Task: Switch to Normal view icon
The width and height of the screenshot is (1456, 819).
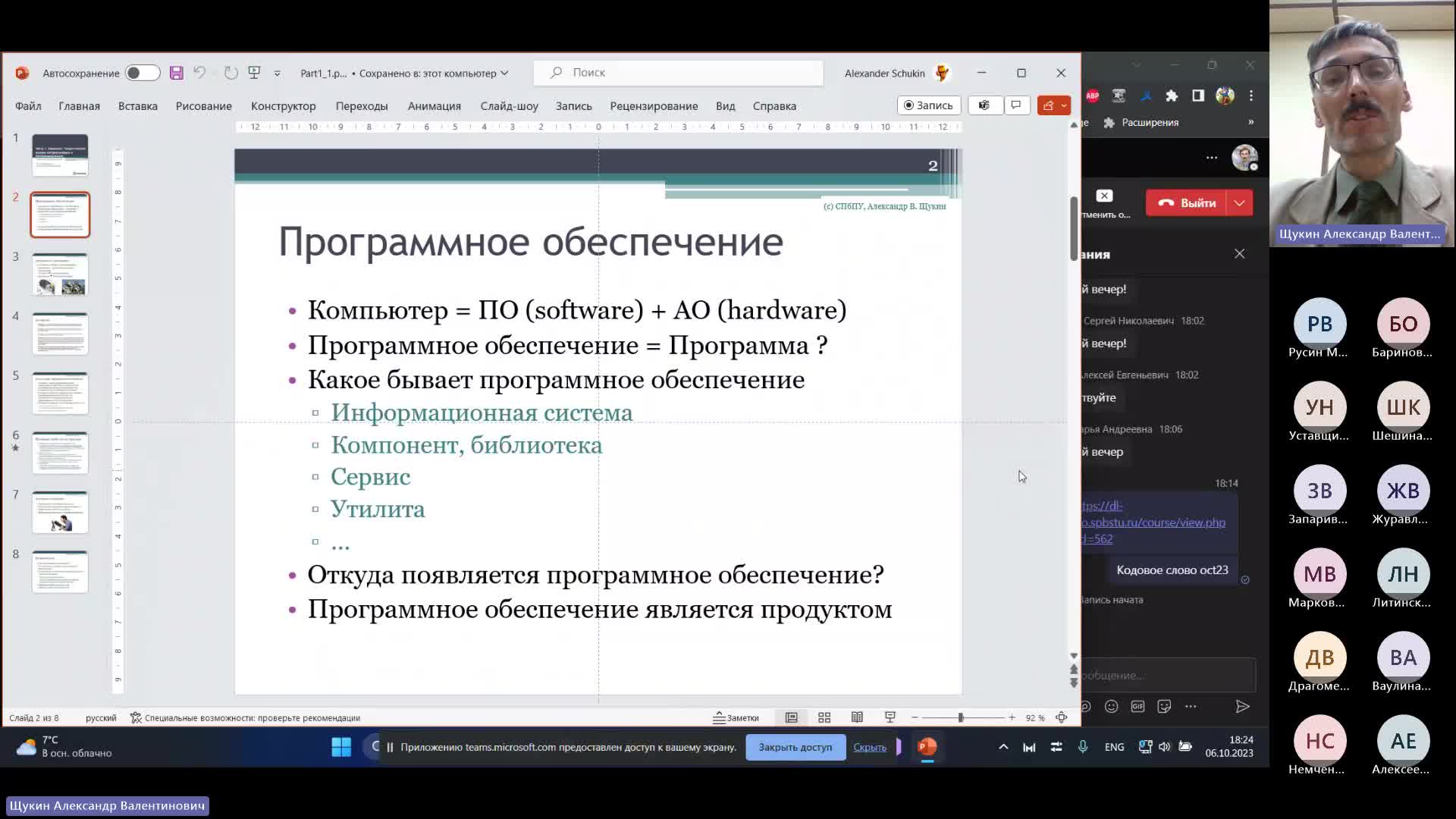Action: coord(791,717)
